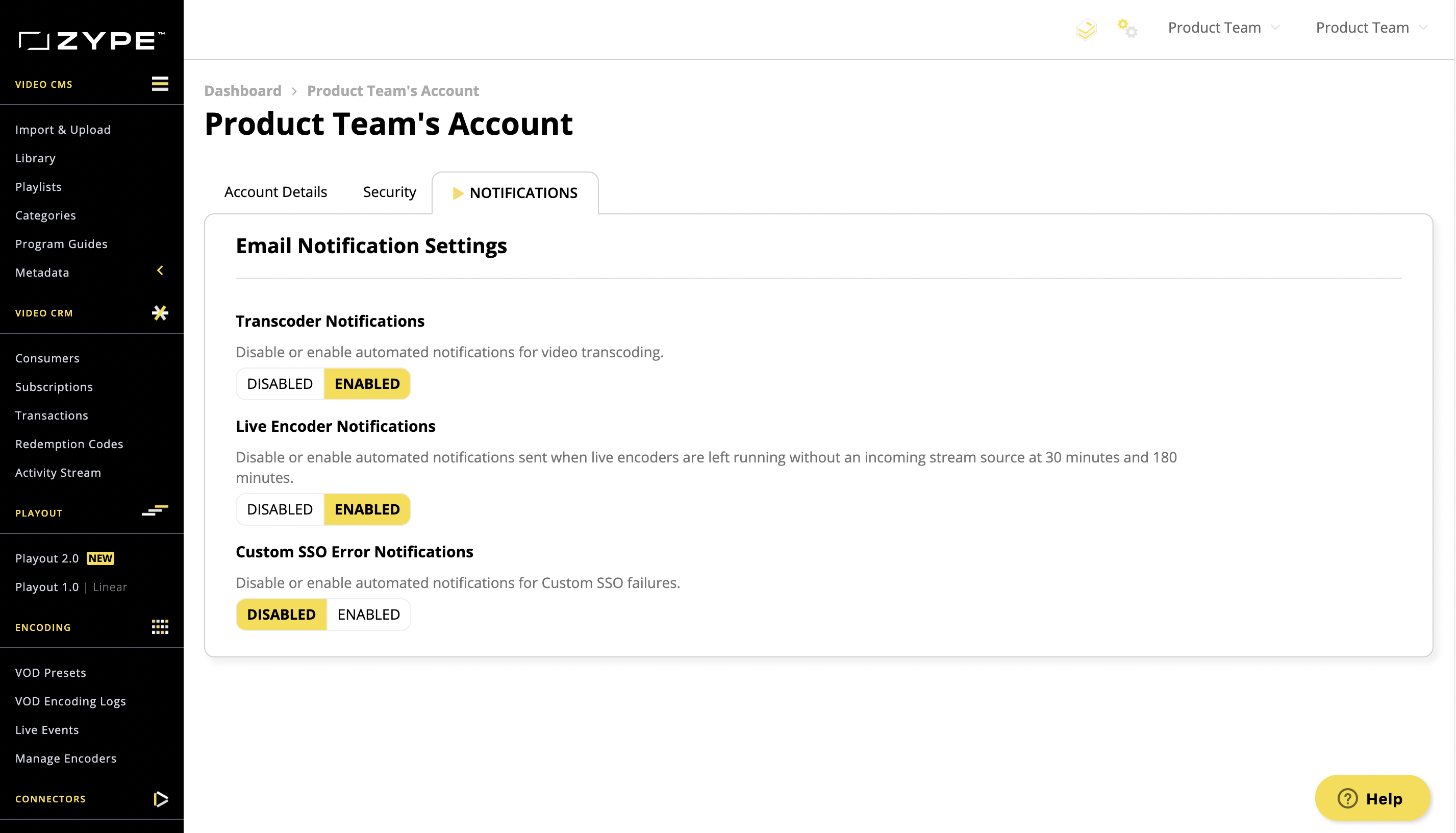Open Playlists in the sidebar
This screenshot has height=833, width=1456.
point(38,186)
